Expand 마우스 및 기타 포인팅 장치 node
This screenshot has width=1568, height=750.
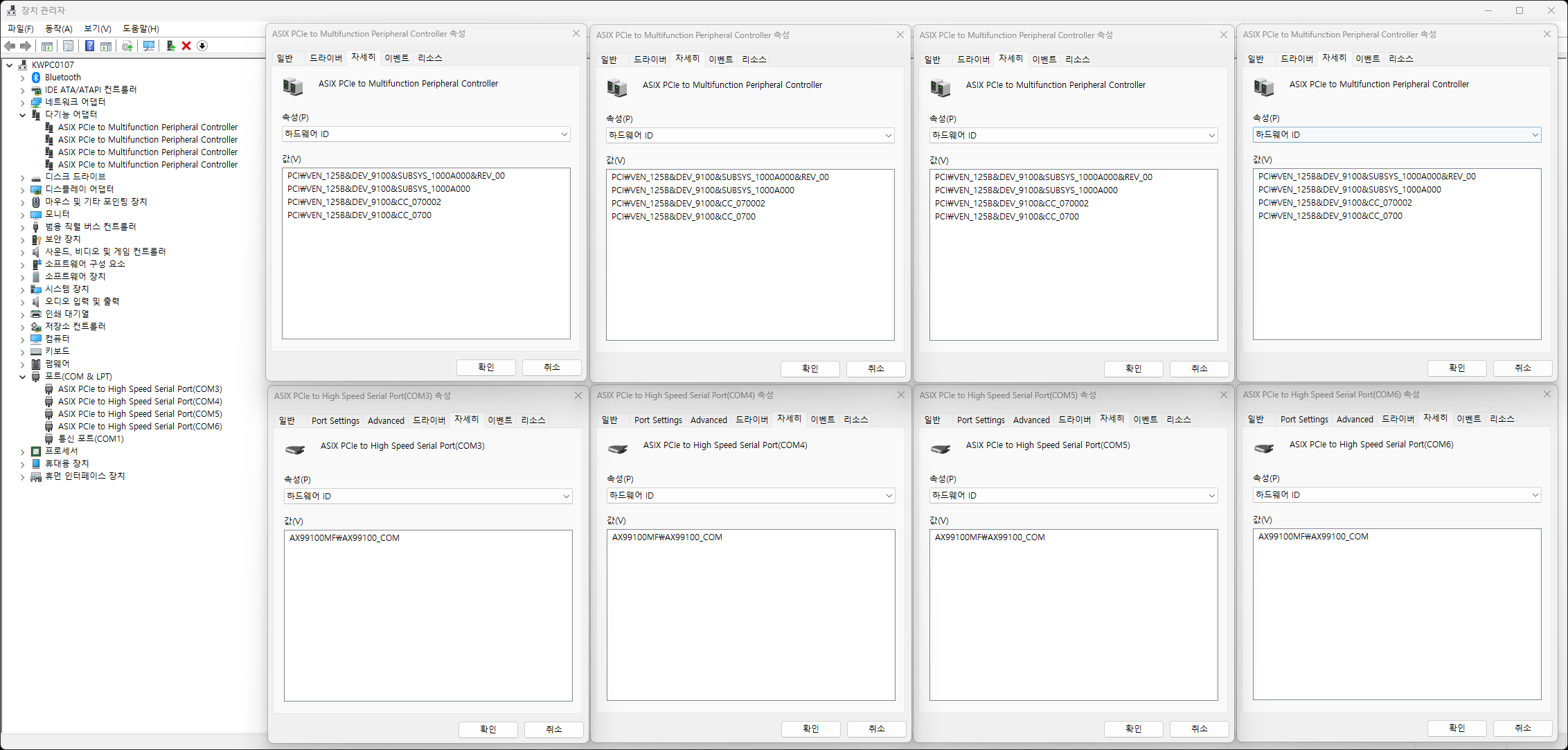pos(22,202)
